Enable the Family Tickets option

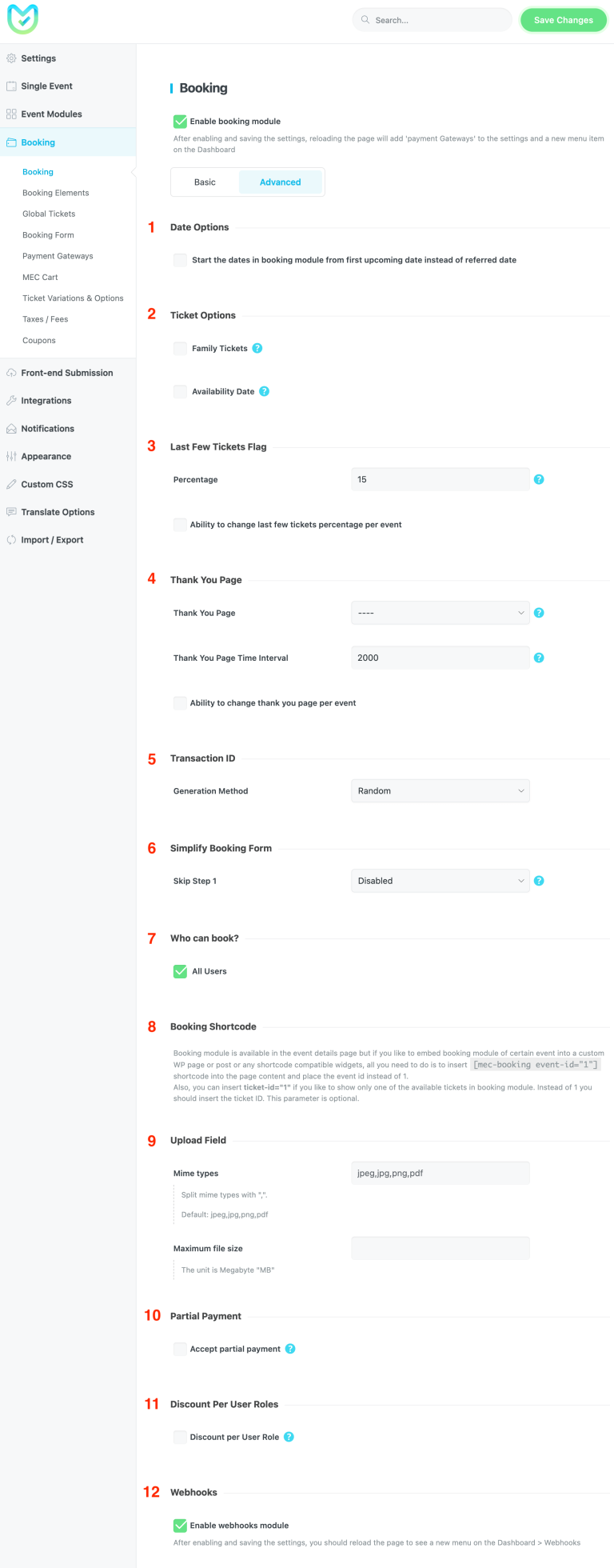click(x=180, y=348)
